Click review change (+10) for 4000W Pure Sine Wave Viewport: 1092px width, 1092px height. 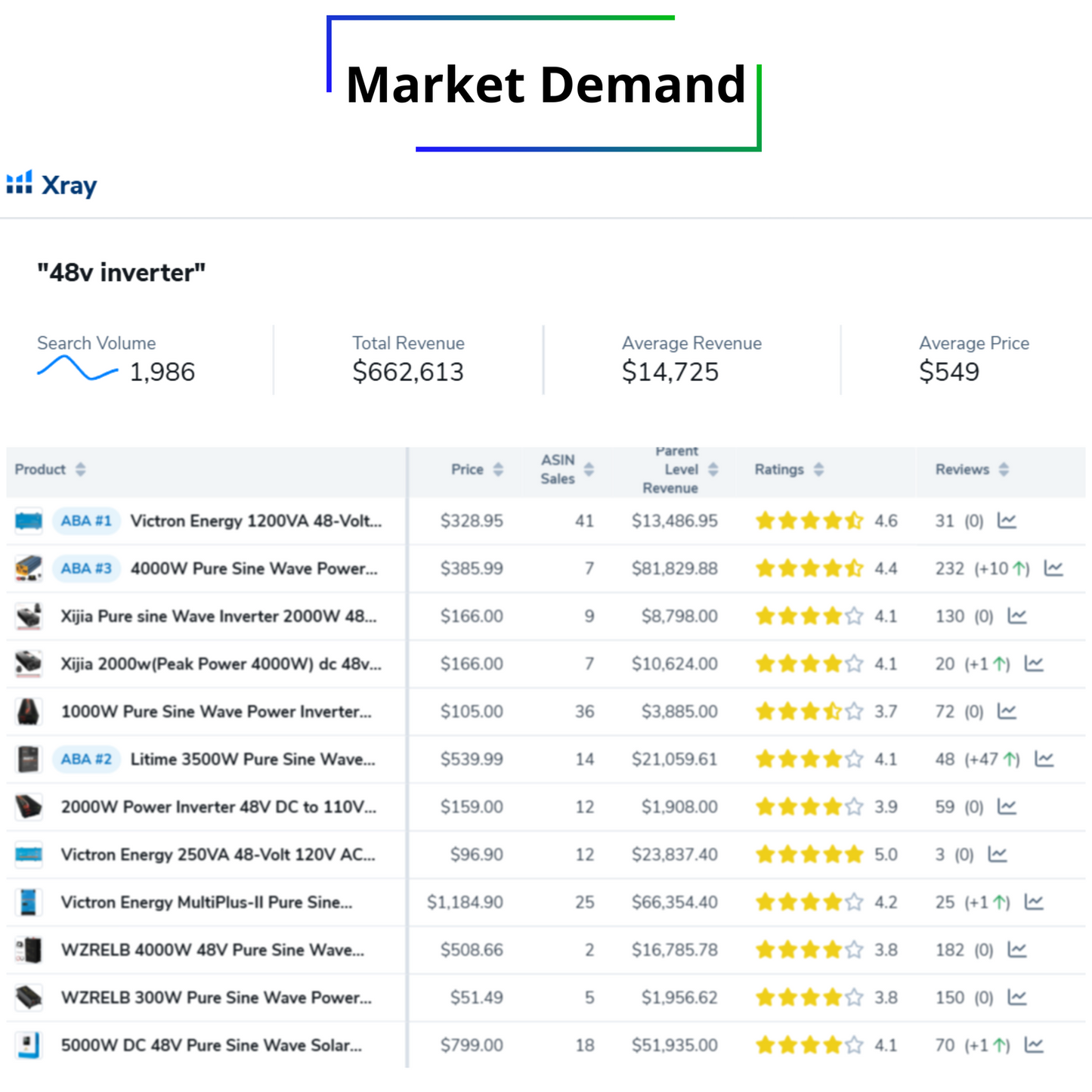pyautogui.click(x=1002, y=568)
